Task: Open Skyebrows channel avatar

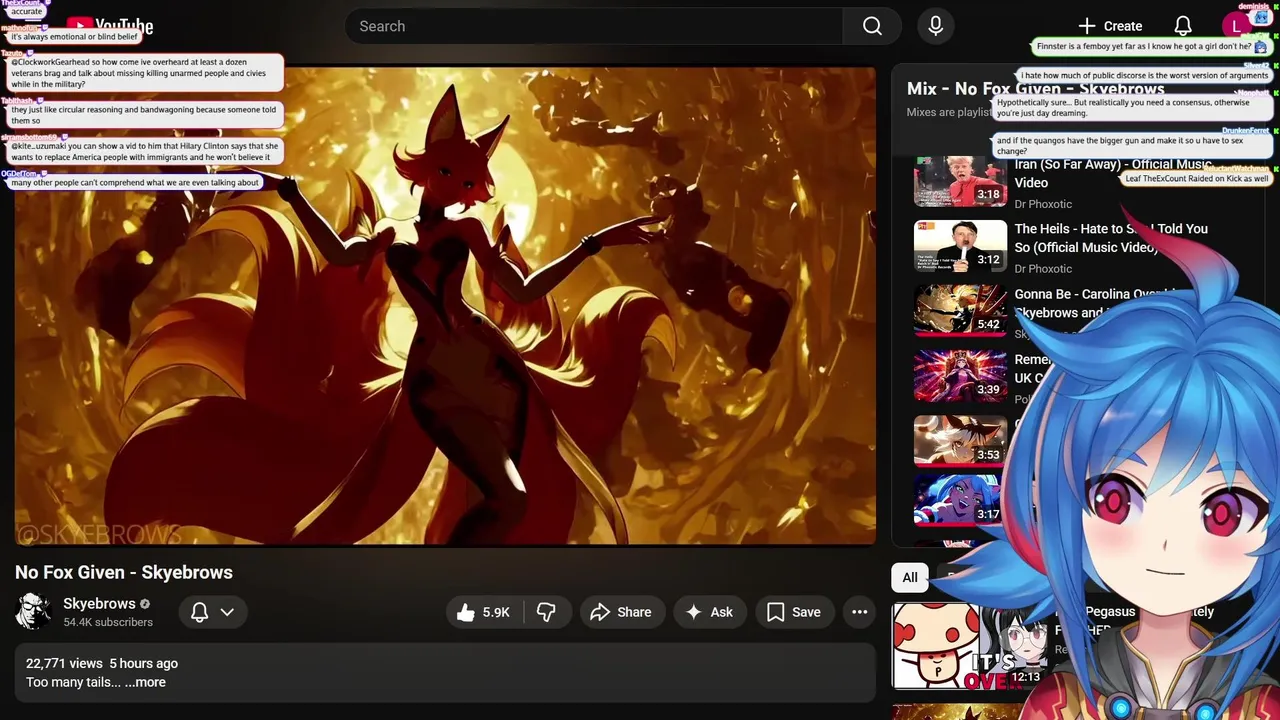Action: coord(33,611)
